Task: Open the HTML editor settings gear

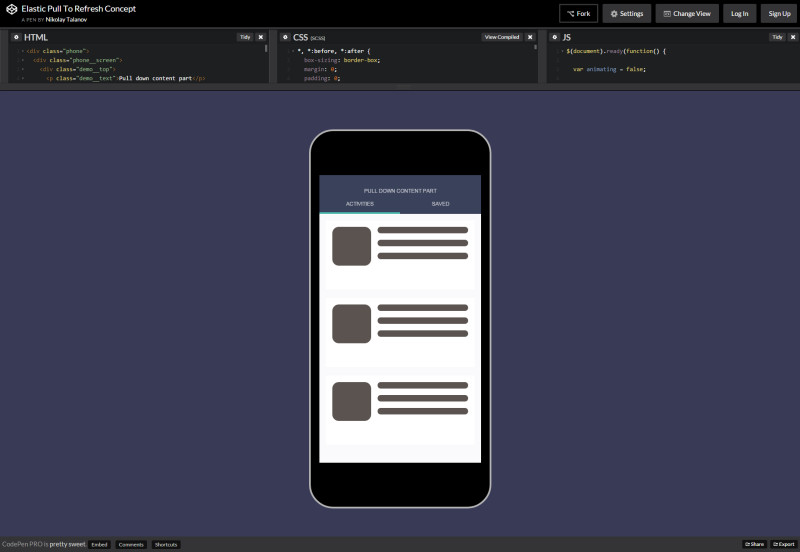Action: (15, 37)
